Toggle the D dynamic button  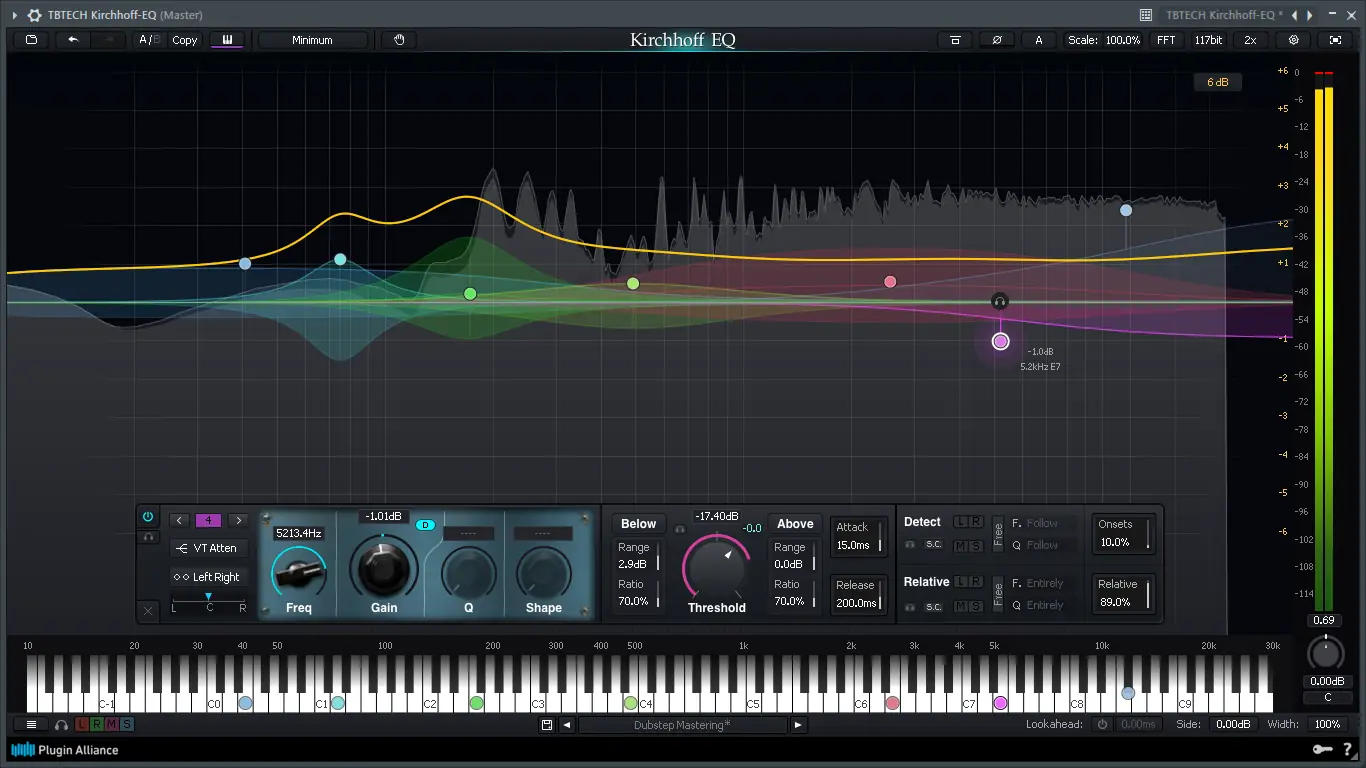coord(425,525)
